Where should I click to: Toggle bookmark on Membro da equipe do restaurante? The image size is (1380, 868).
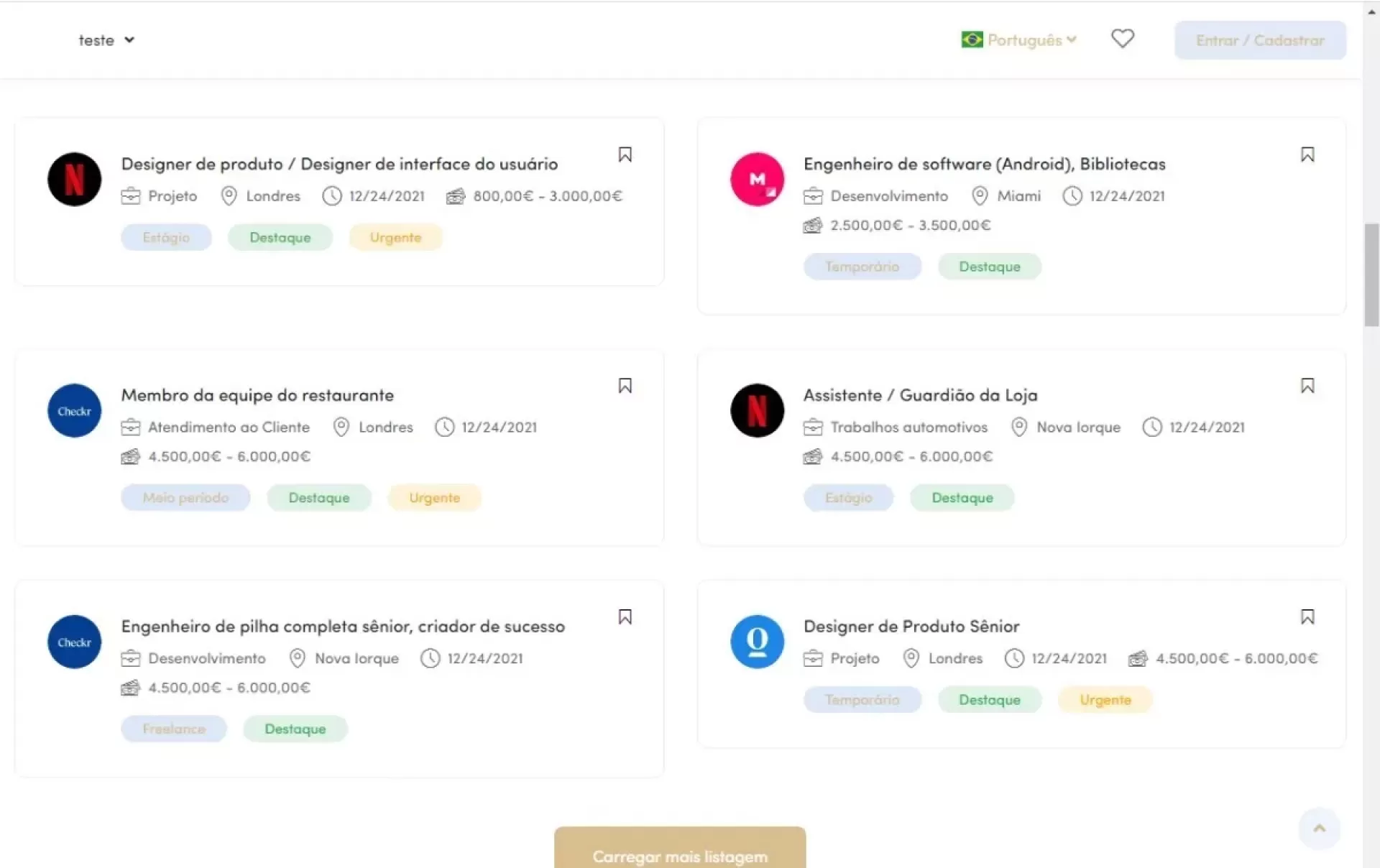625,386
